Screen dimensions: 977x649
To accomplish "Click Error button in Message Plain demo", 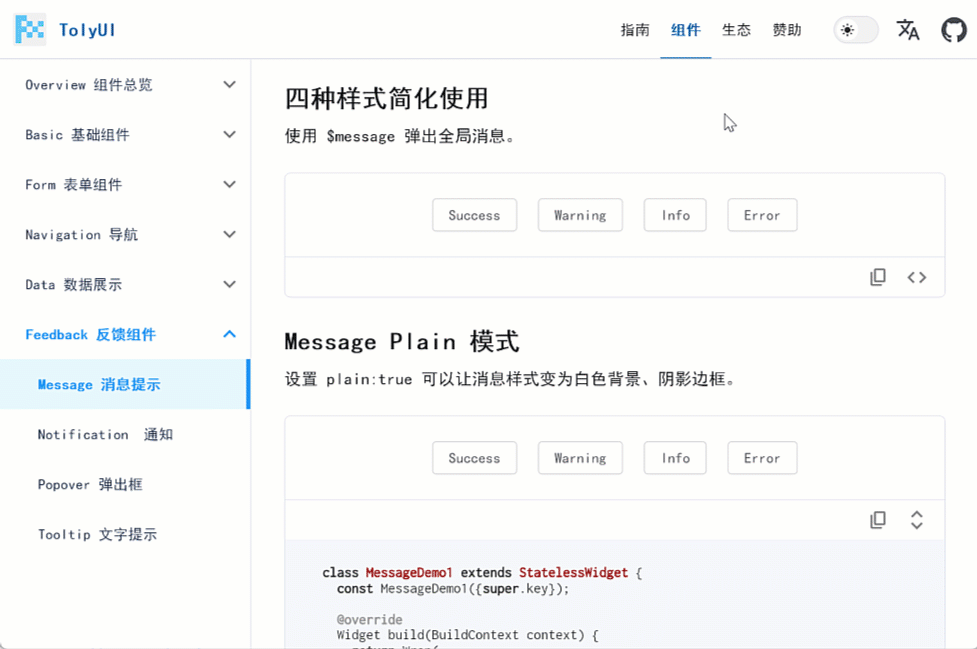I will pyautogui.click(x=762, y=458).
